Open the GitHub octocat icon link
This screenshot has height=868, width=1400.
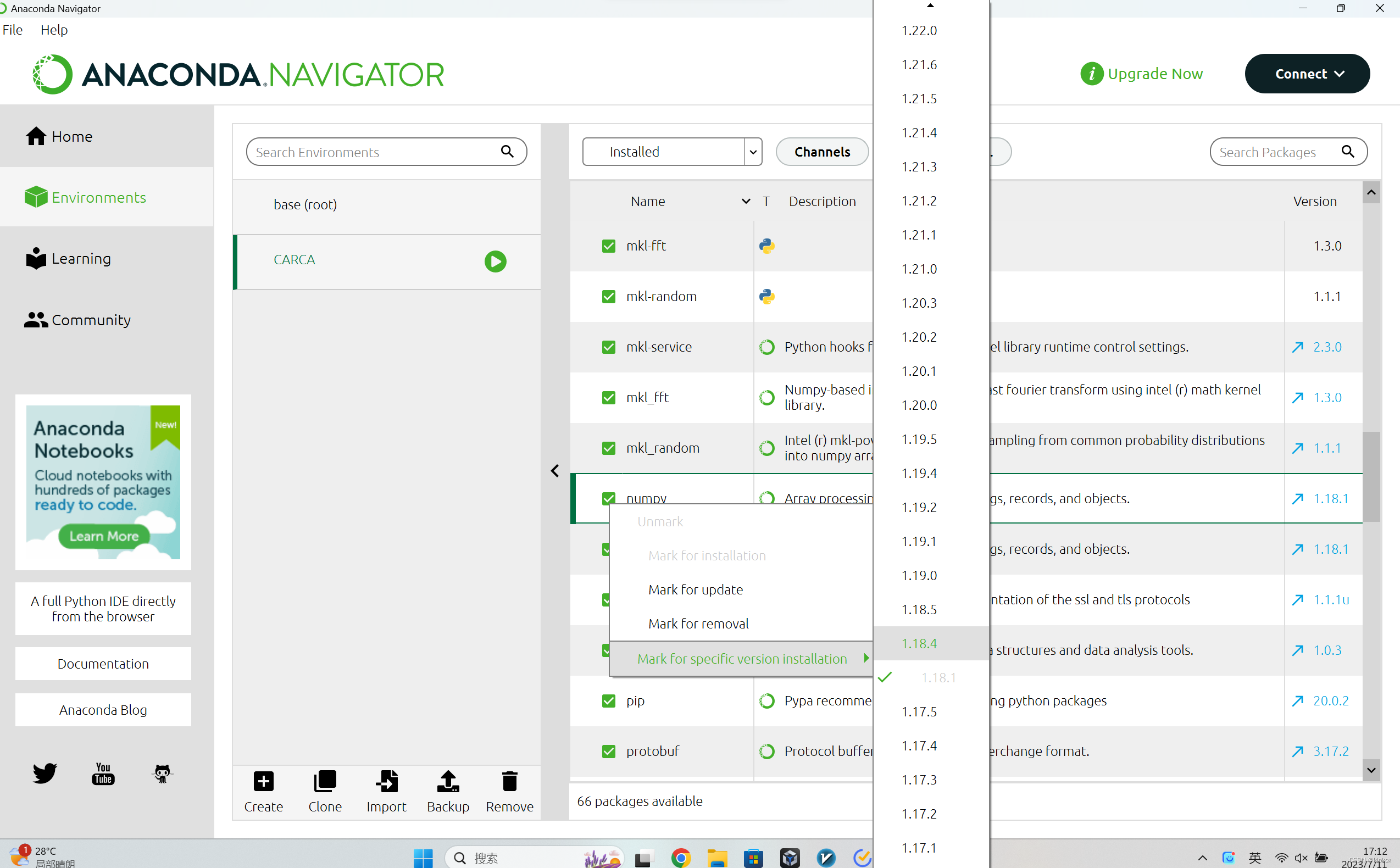(163, 774)
